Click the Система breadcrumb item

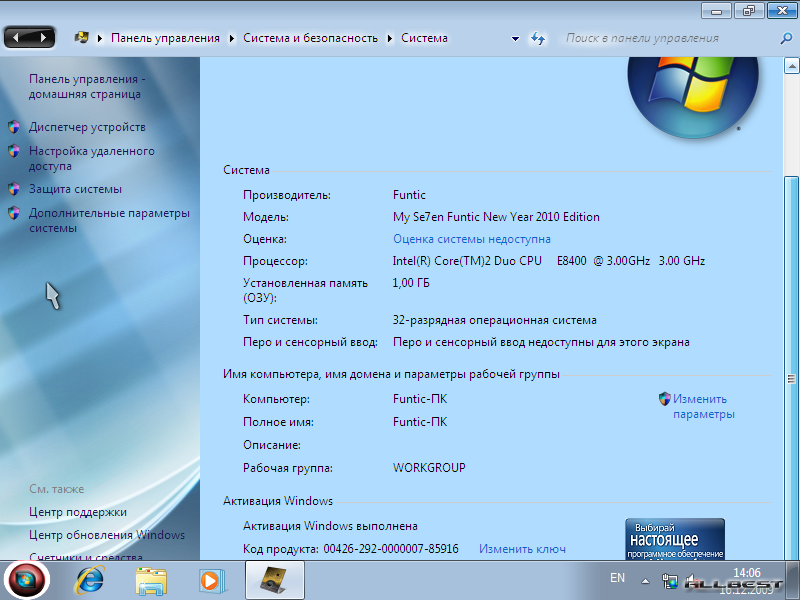424,38
